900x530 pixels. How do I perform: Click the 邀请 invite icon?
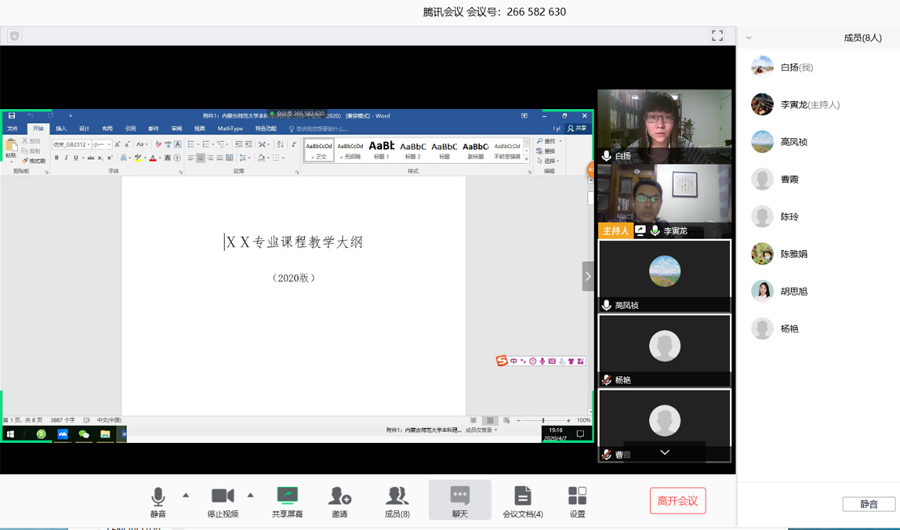tap(340, 501)
